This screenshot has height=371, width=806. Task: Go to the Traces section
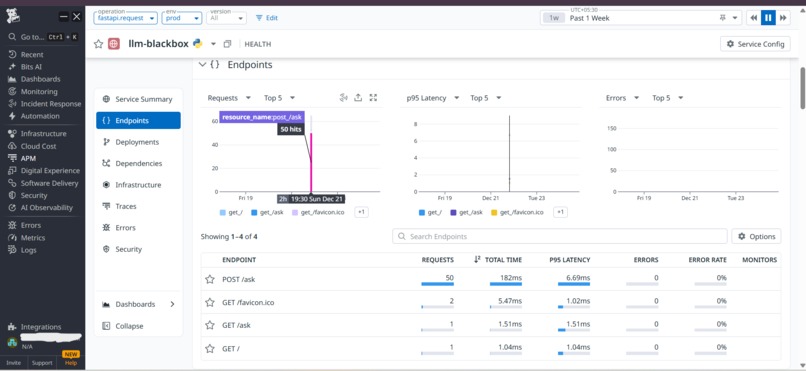(138, 206)
